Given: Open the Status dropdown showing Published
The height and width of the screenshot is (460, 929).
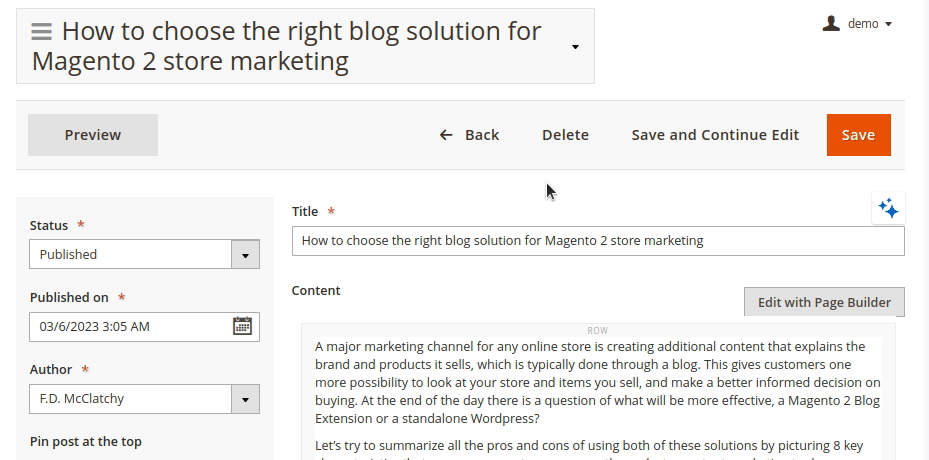Looking at the screenshot, I should point(144,254).
